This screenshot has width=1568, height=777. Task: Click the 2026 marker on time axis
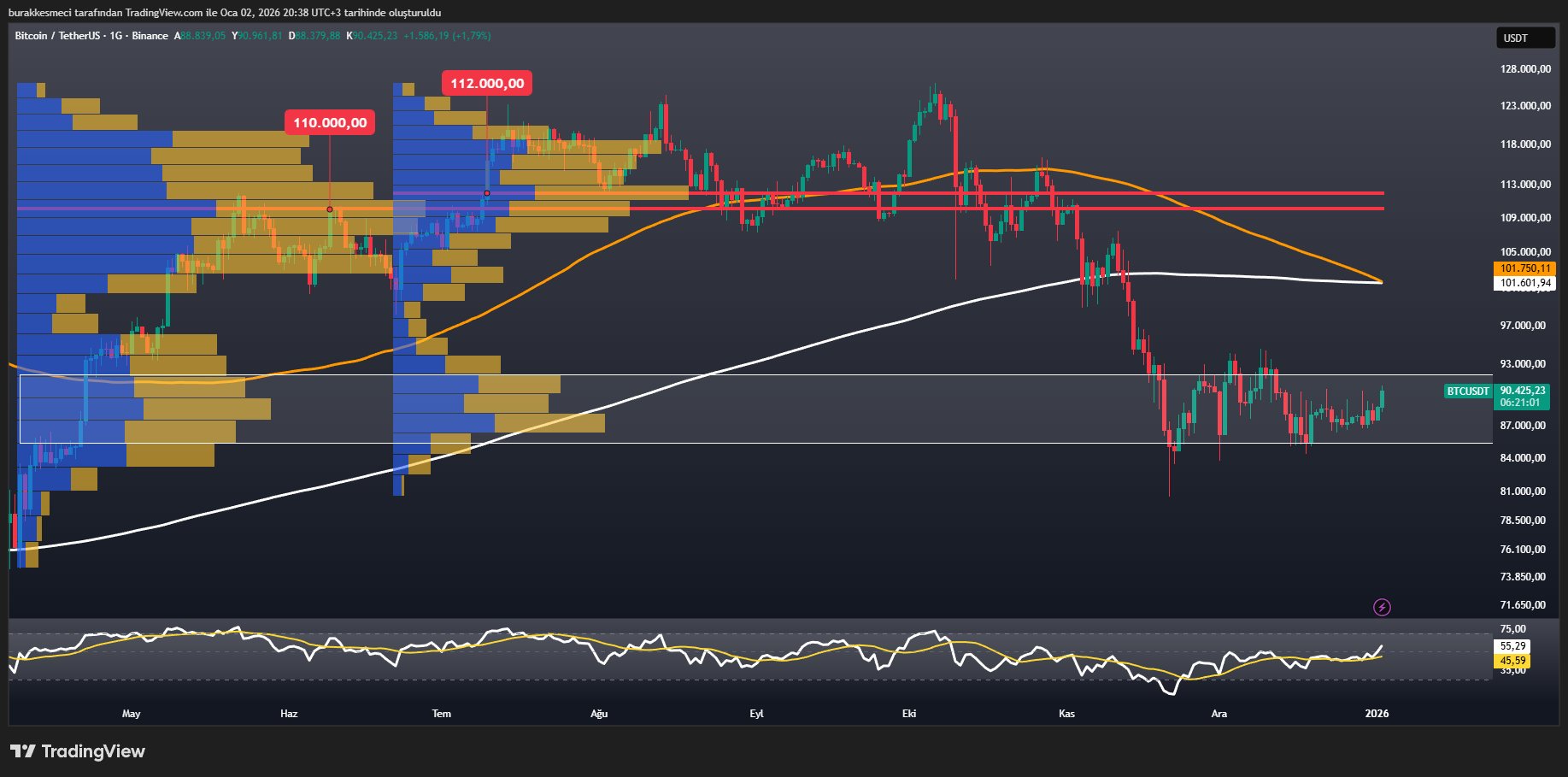[1377, 714]
